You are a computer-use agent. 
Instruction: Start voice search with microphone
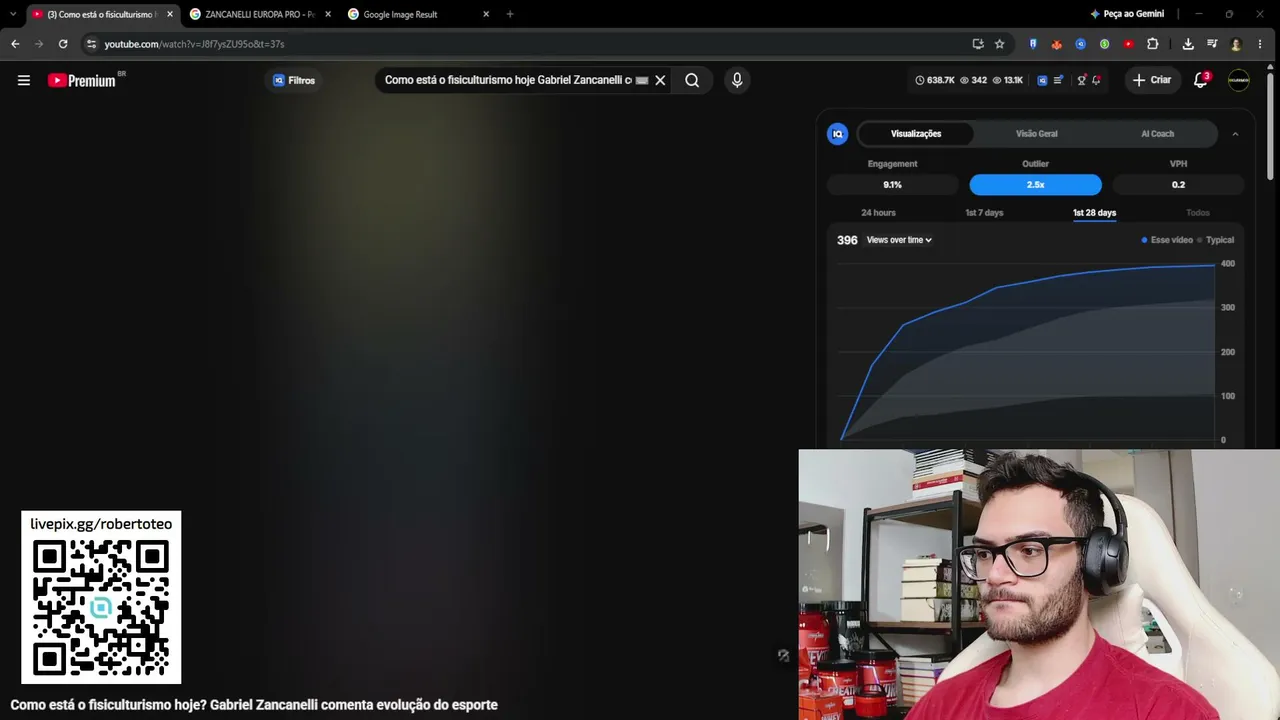(x=737, y=80)
